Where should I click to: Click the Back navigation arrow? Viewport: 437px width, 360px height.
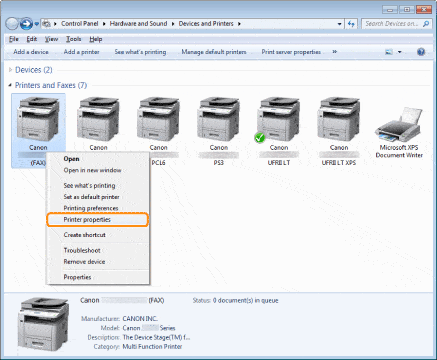[x=12, y=24]
